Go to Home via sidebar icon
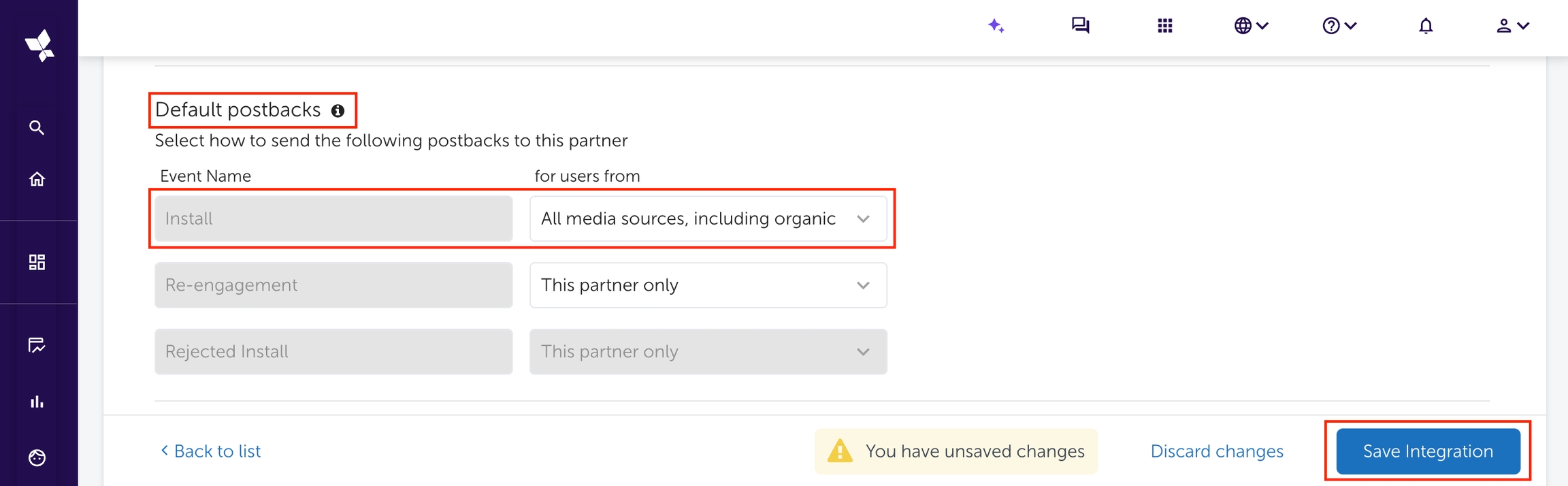The width and height of the screenshot is (1568, 486). [x=37, y=179]
